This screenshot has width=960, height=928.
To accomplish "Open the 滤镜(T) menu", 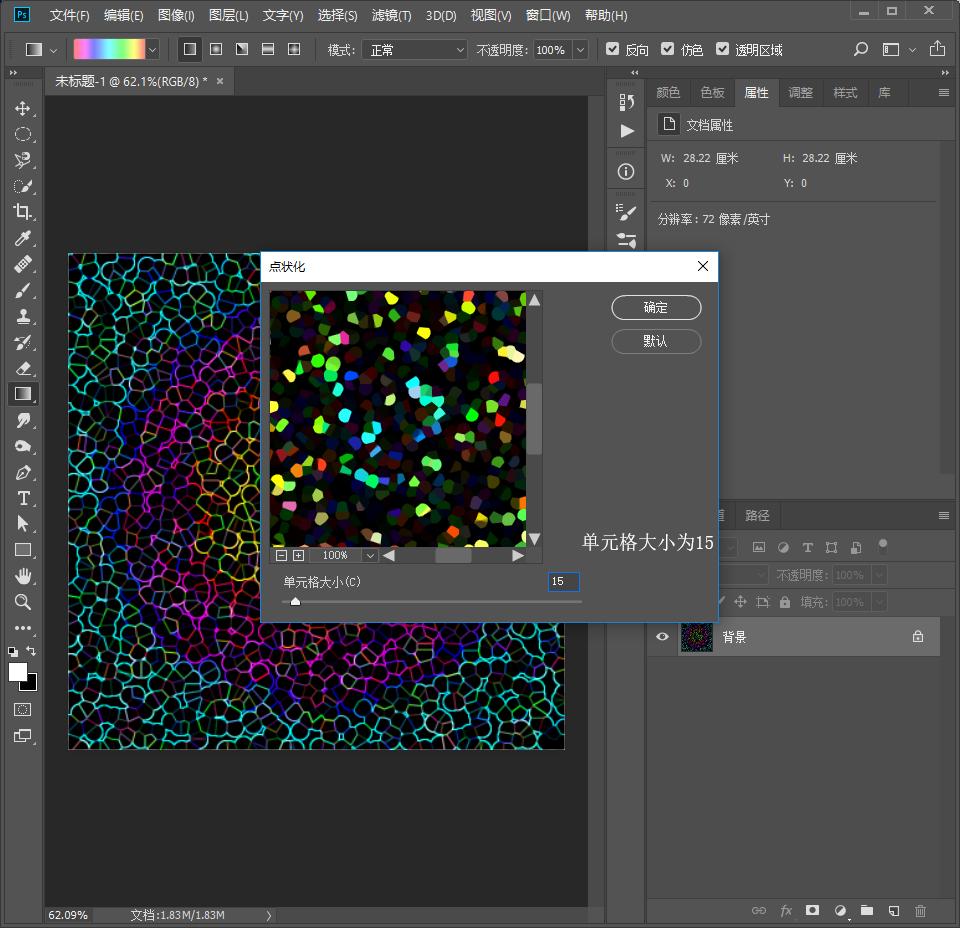I will [391, 15].
